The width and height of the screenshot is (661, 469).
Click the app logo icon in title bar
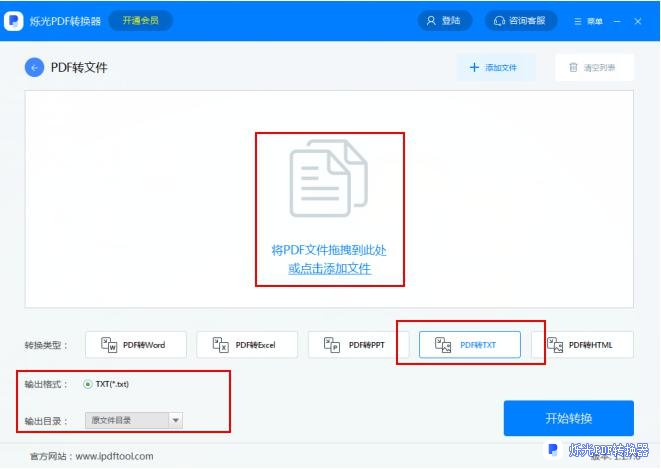point(13,21)
